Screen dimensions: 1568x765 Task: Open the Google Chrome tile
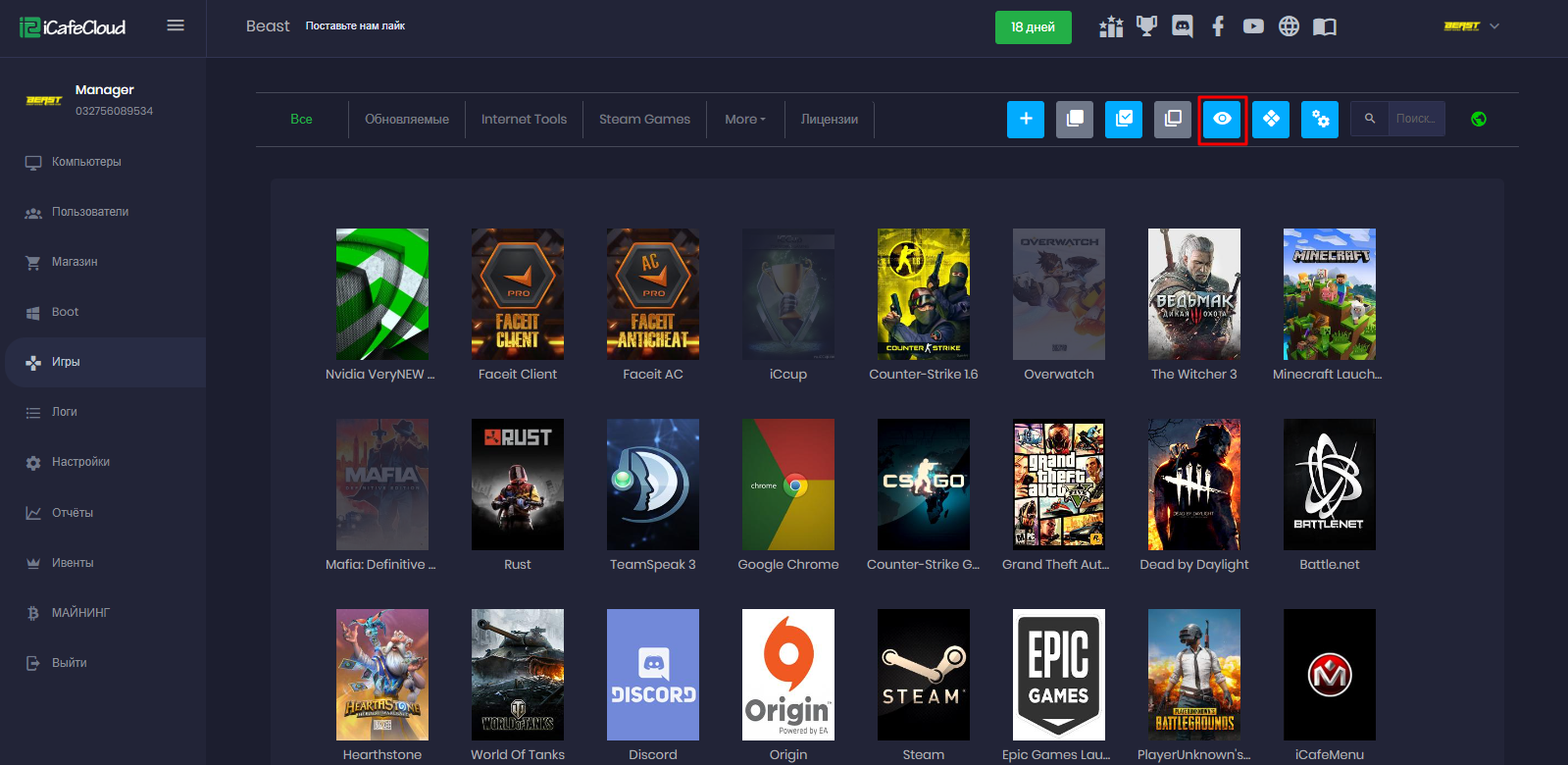click(788, 484)
